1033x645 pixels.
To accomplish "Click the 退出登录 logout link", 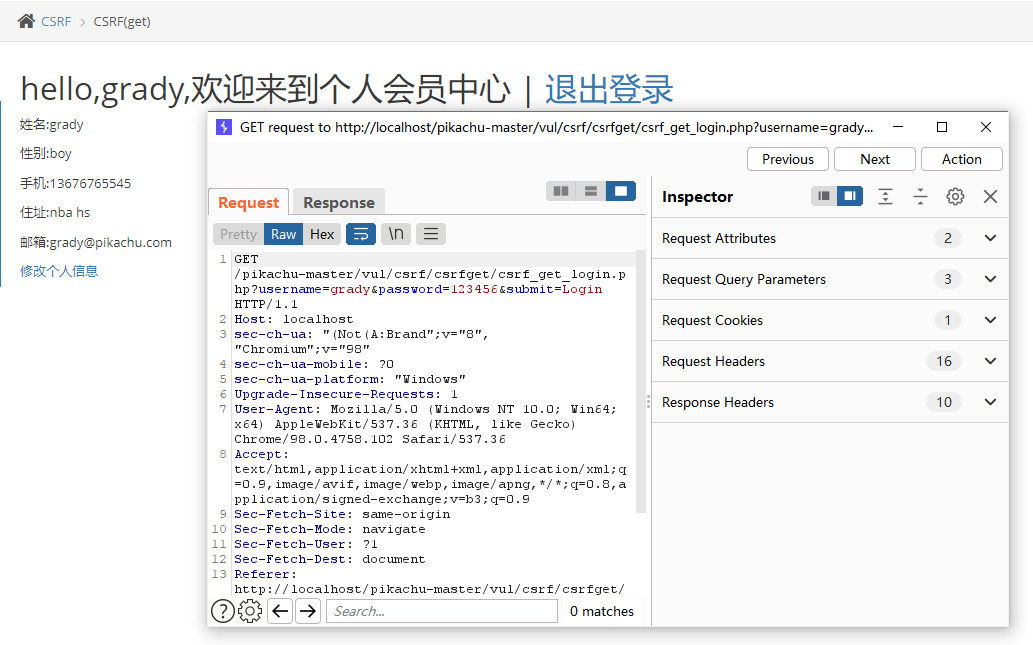I will tap(609, 90).
